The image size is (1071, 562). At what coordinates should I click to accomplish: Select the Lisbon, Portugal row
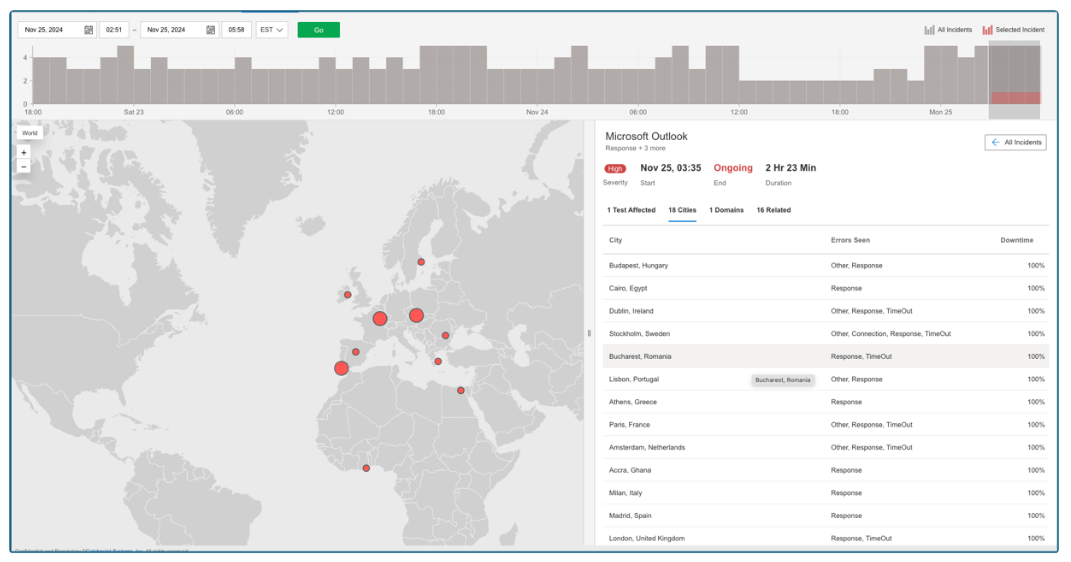tap(826, 379)
